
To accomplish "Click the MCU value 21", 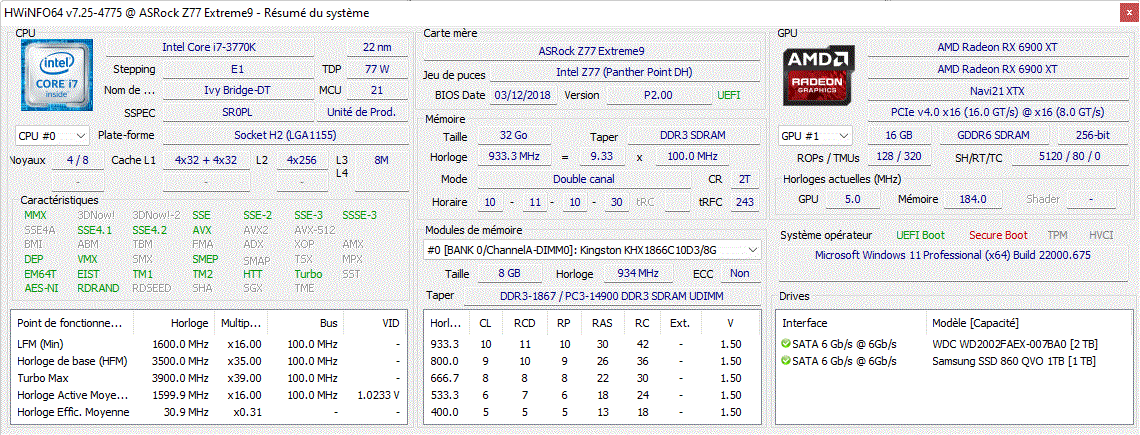I will (x=377, y=91).
